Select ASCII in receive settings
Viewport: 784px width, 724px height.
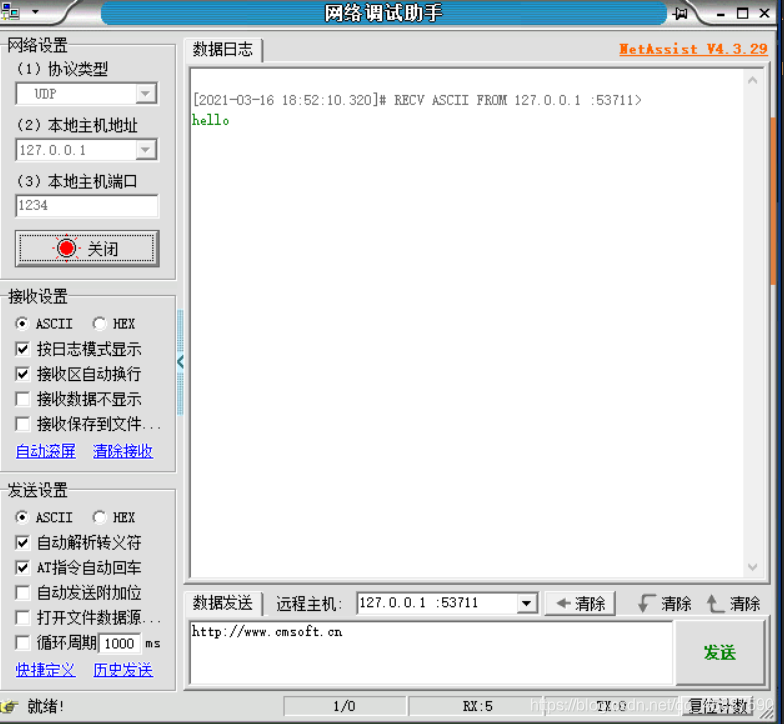[x=44, y=324]
